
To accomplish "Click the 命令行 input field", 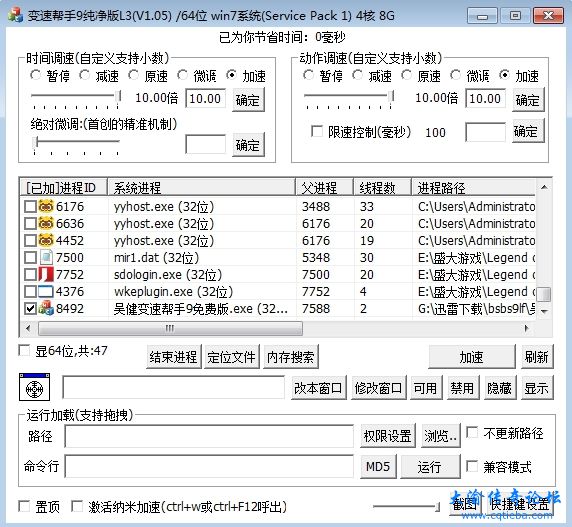I will point(209,466).
